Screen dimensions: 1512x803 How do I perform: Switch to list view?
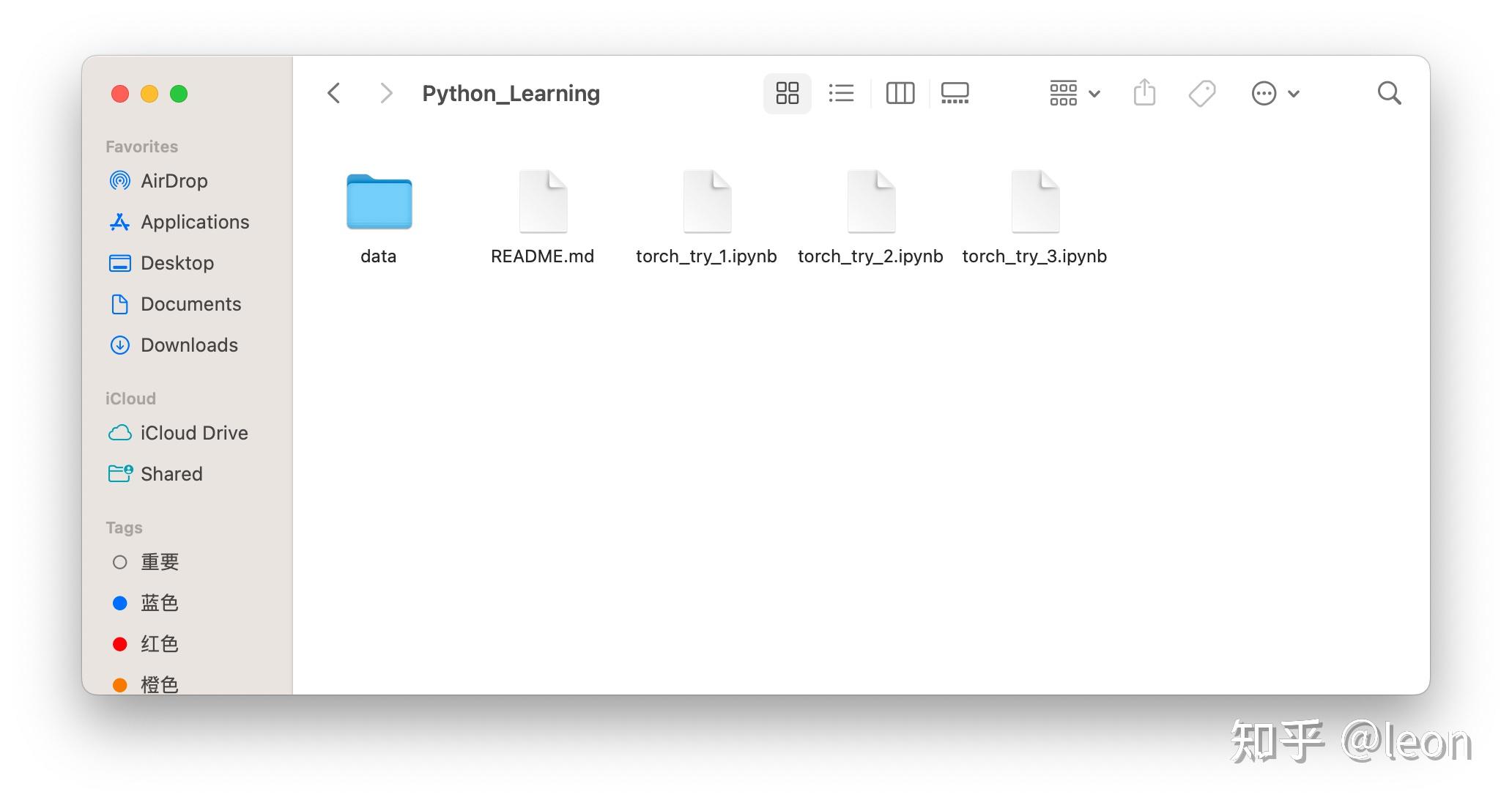[x=841, y=93]
